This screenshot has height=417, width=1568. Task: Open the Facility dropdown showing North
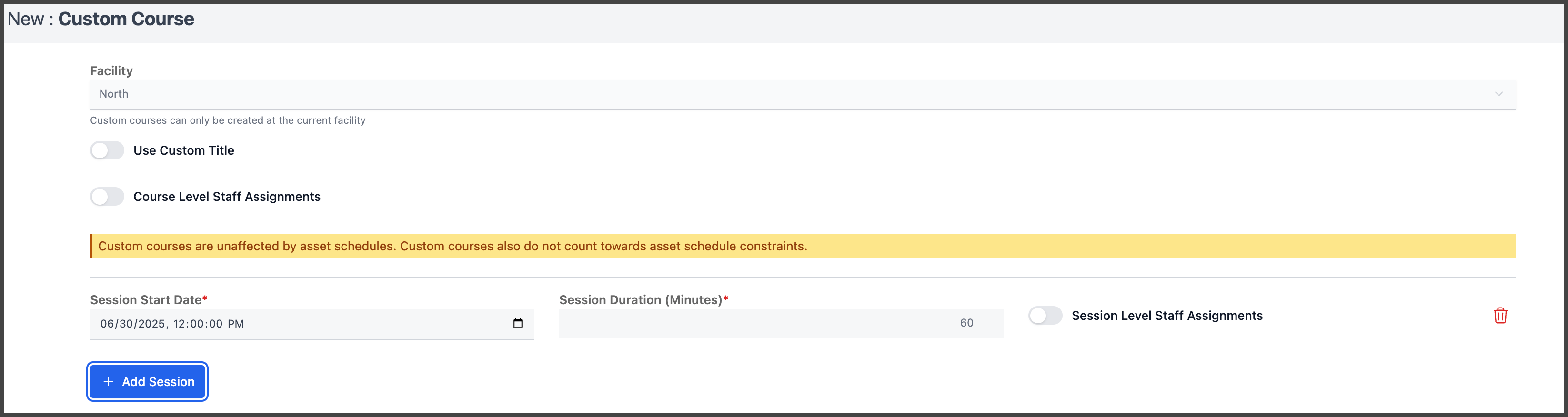803,94
